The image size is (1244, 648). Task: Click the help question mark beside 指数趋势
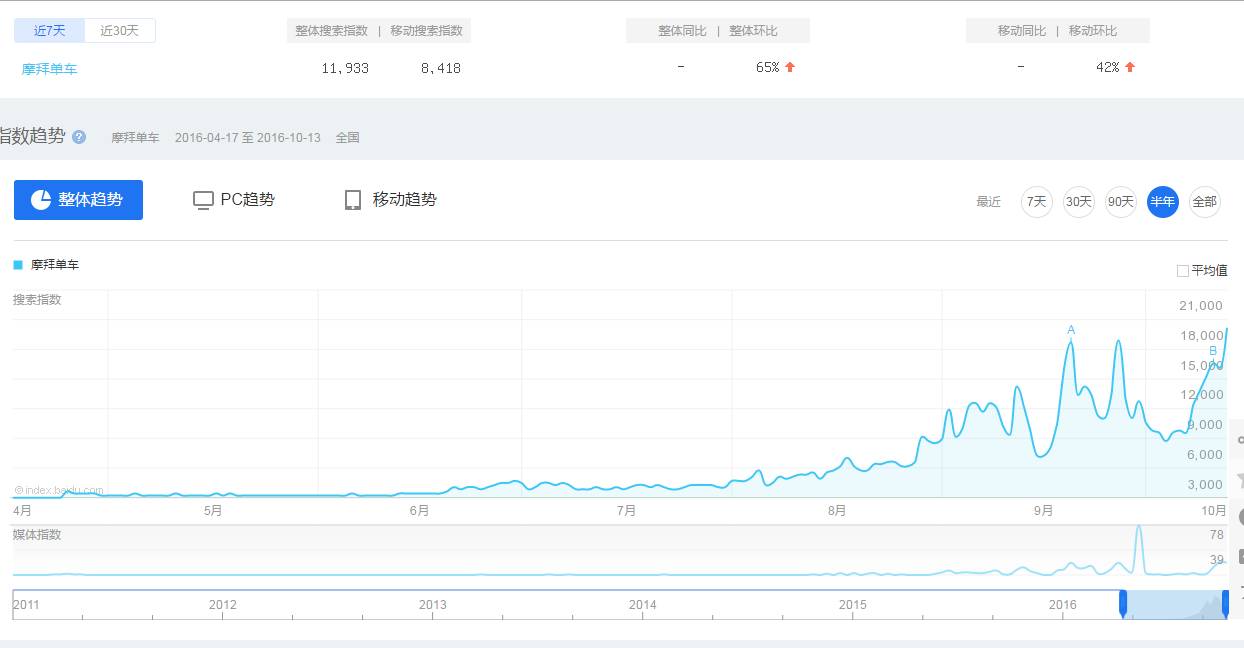[x=79, y=137]
